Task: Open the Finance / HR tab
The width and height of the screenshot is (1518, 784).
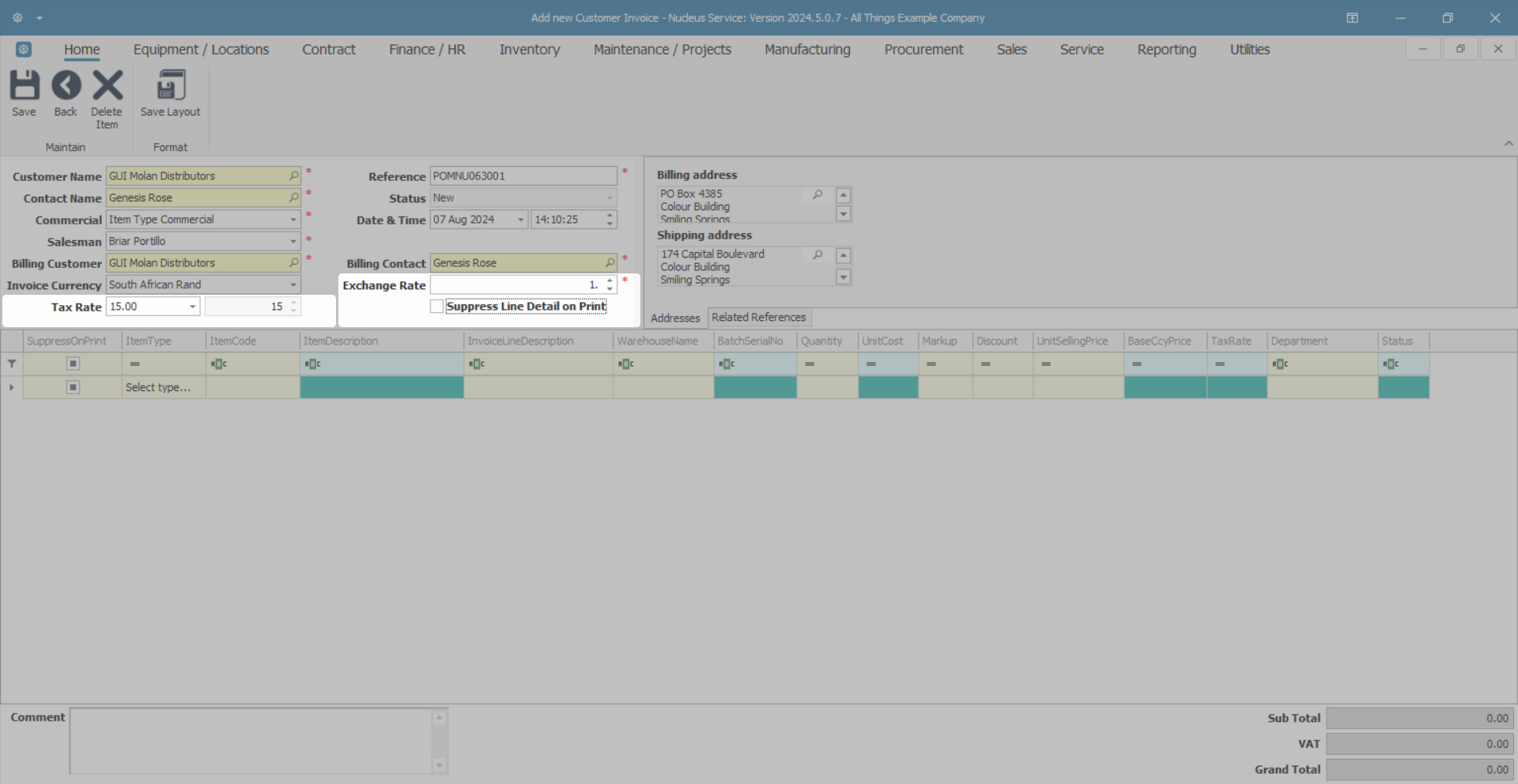Action: 427,49
